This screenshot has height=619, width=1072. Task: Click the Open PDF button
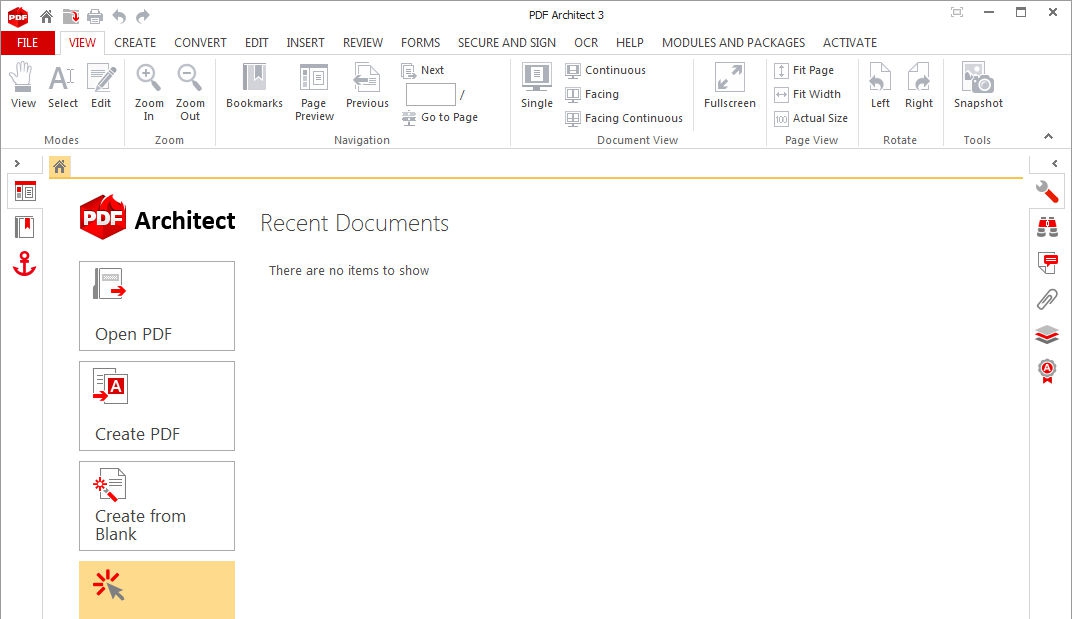point(156,306)
